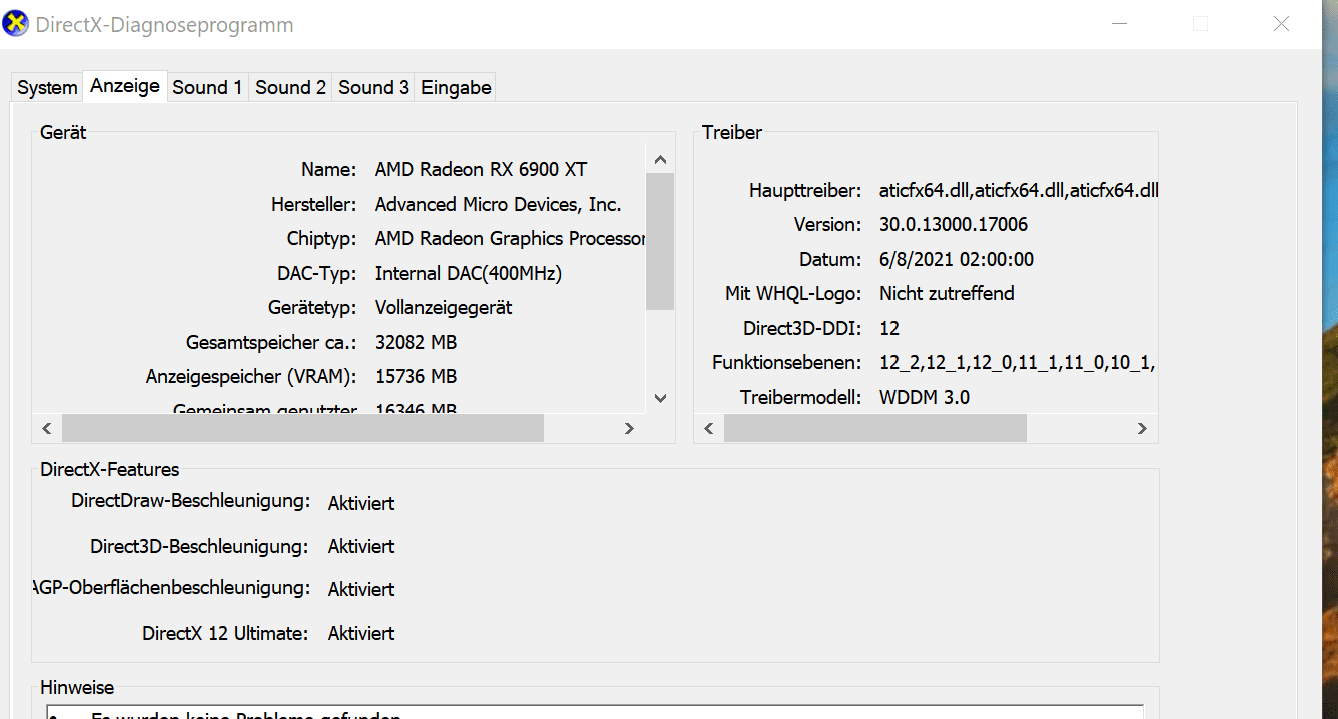Click the Gerät panel scroll left arrow
This screenshot has width=1338, height=719.
click(x=46, y=428)
